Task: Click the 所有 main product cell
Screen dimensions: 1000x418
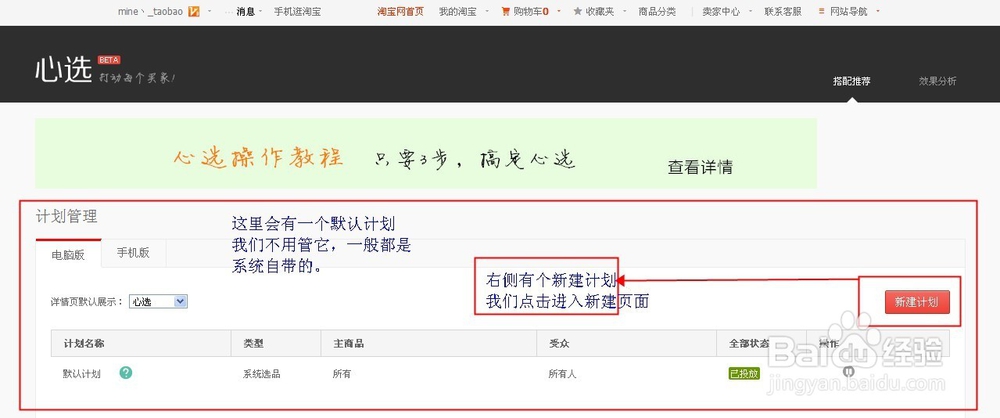Action: coord(341,374)
